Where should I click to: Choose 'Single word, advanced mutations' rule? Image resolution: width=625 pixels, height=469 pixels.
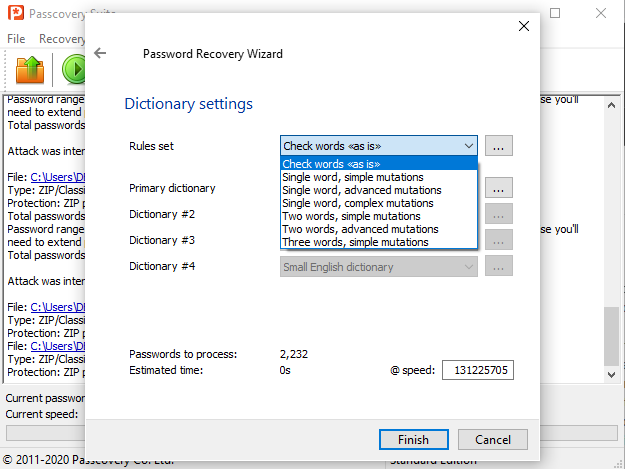click(379, 190)
